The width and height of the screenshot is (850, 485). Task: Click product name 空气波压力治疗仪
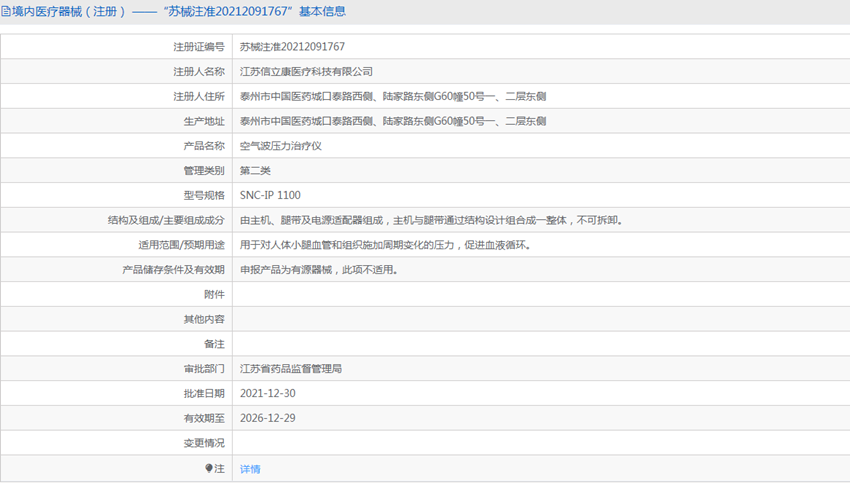pyautogui.click(x=281, y=146)
